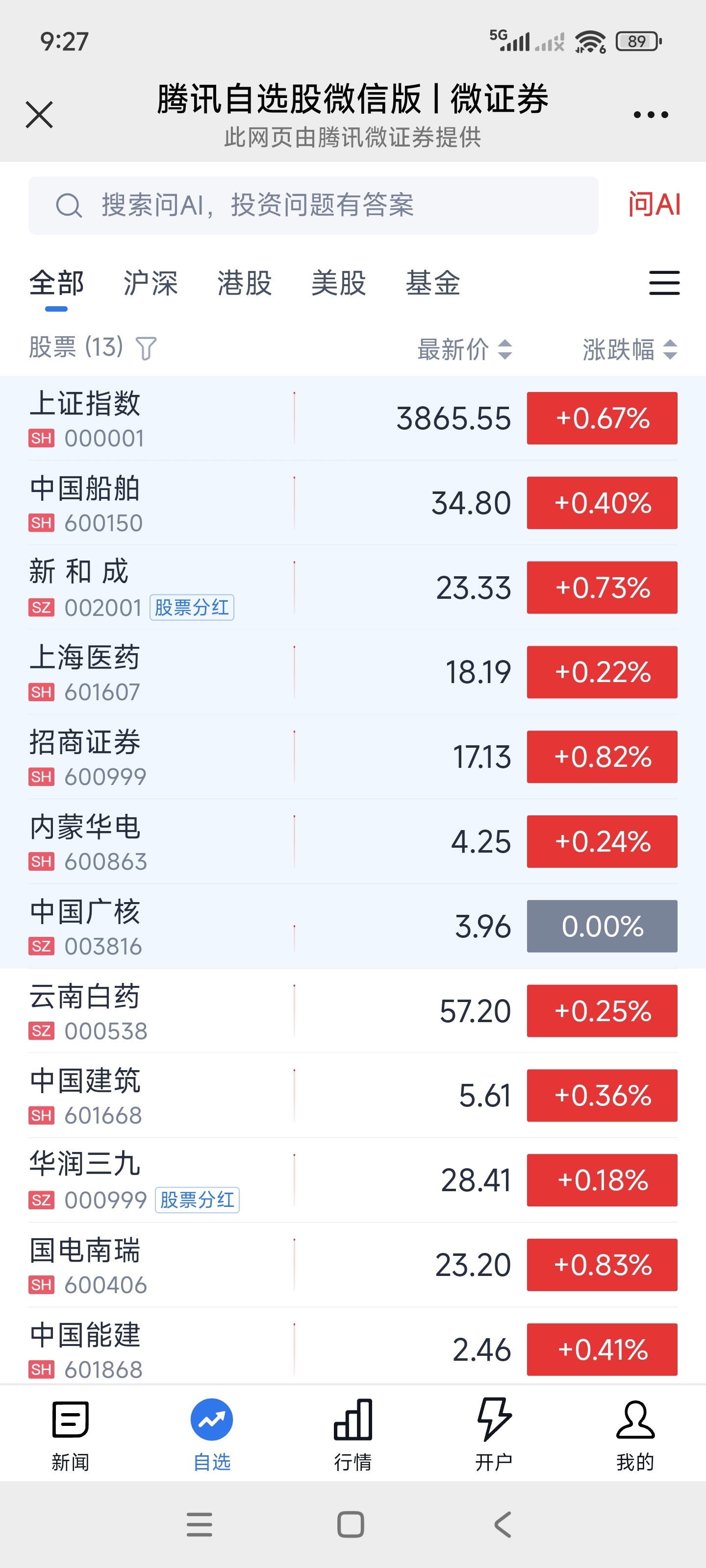
Task: Sort by 最新价 column arrows
Action: 504,349
